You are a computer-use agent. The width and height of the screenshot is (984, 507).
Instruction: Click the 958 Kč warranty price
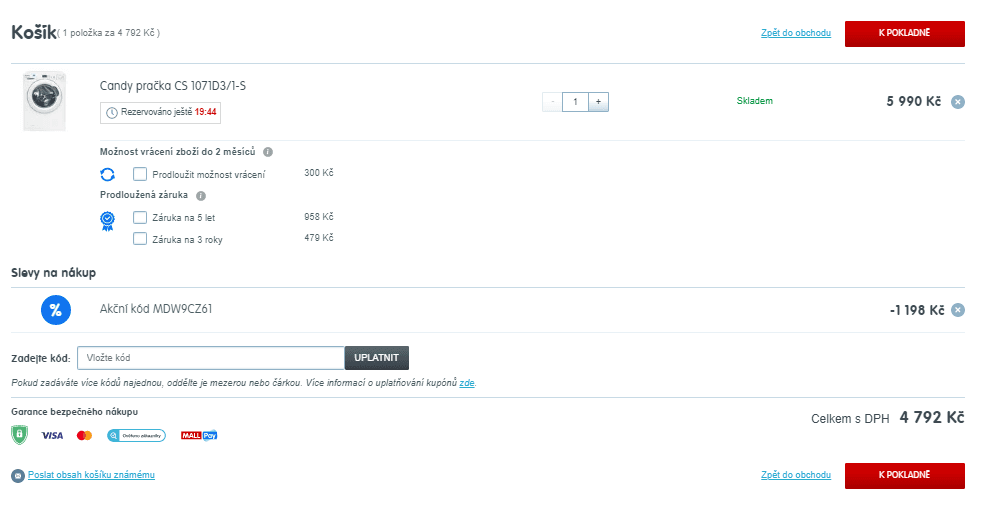click(x=319, y=216)
